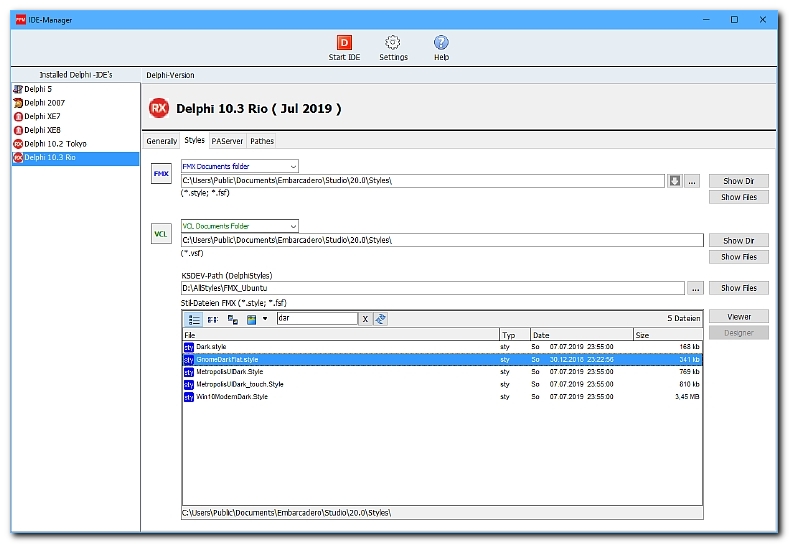Screen dimensions: 789x544
Task: Click Show Files for the FMX folder
Action: click(x=739, y=197)
